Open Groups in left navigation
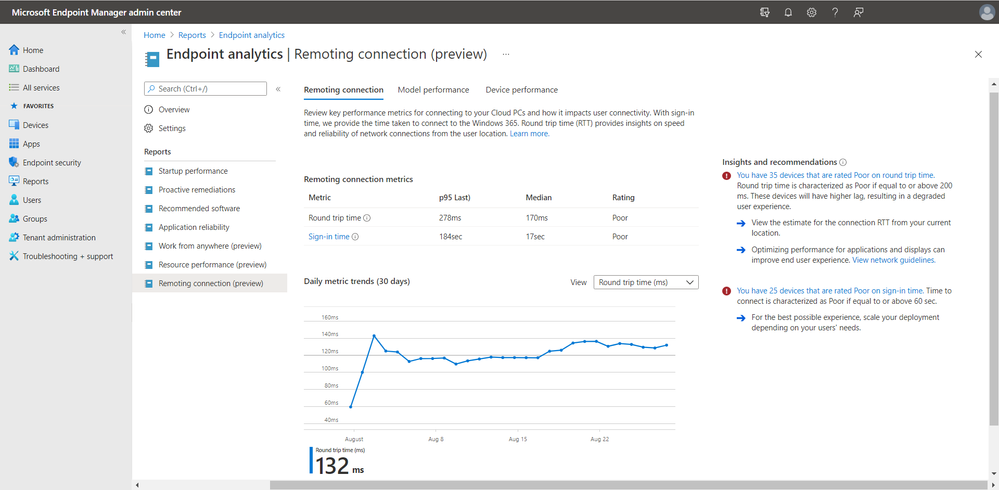The image size is (999, 490). (34, 219)
